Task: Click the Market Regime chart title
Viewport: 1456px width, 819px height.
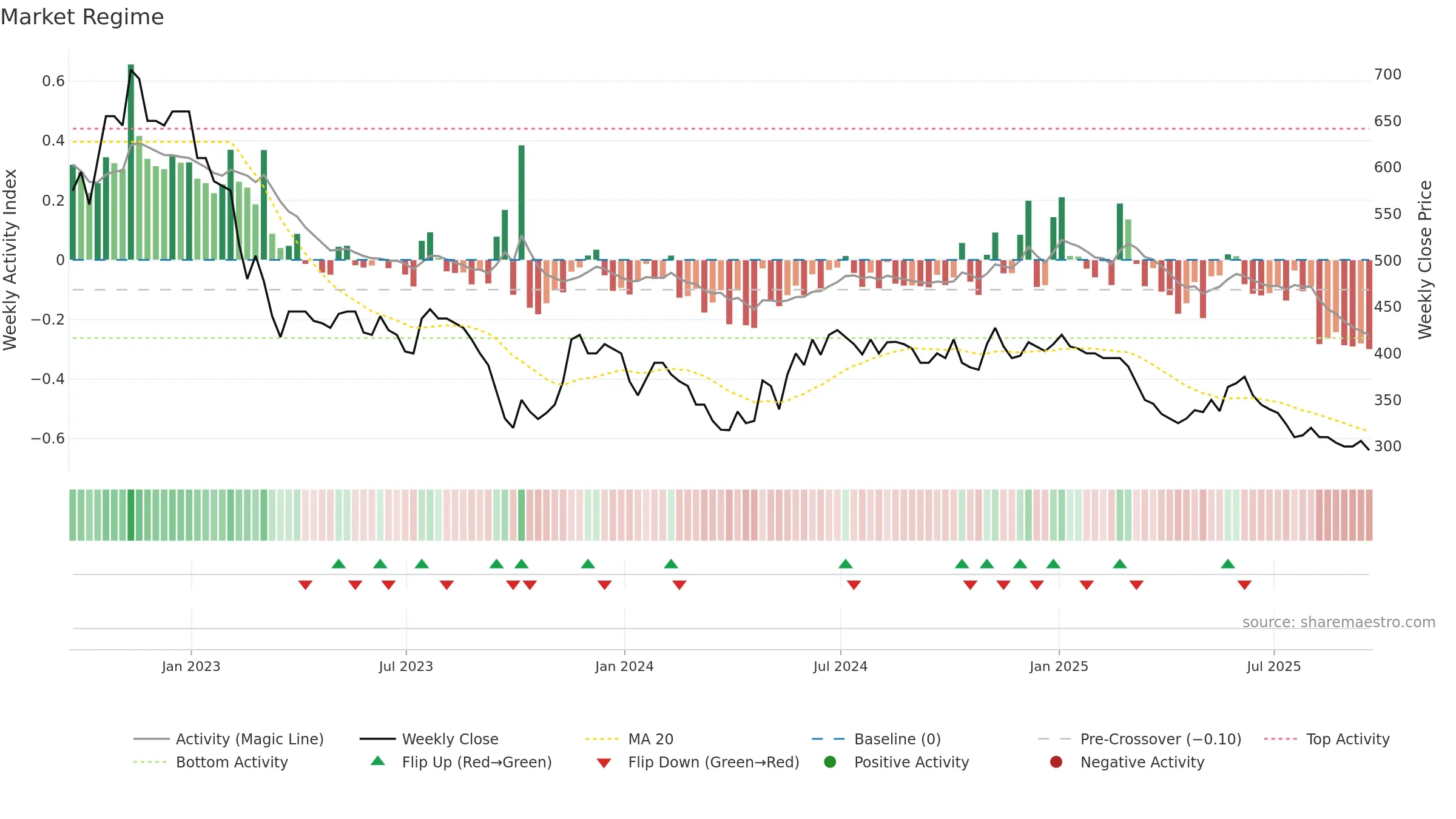Action: (82, 17)
